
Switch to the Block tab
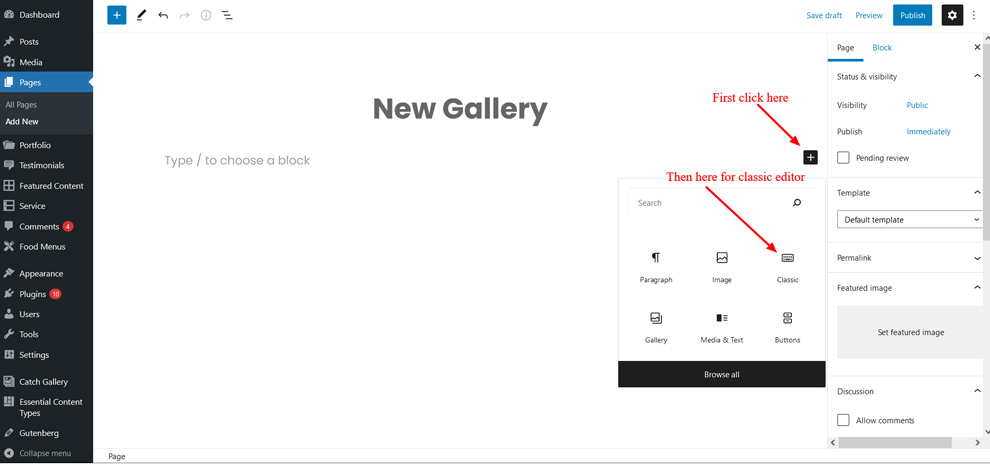pyautogui.click(x=882, y=48)
